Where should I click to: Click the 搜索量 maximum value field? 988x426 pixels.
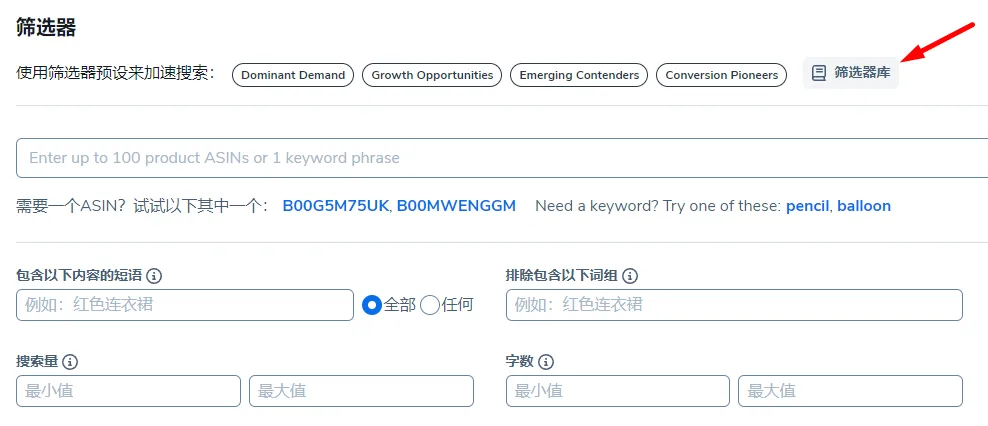pos(361,391)
